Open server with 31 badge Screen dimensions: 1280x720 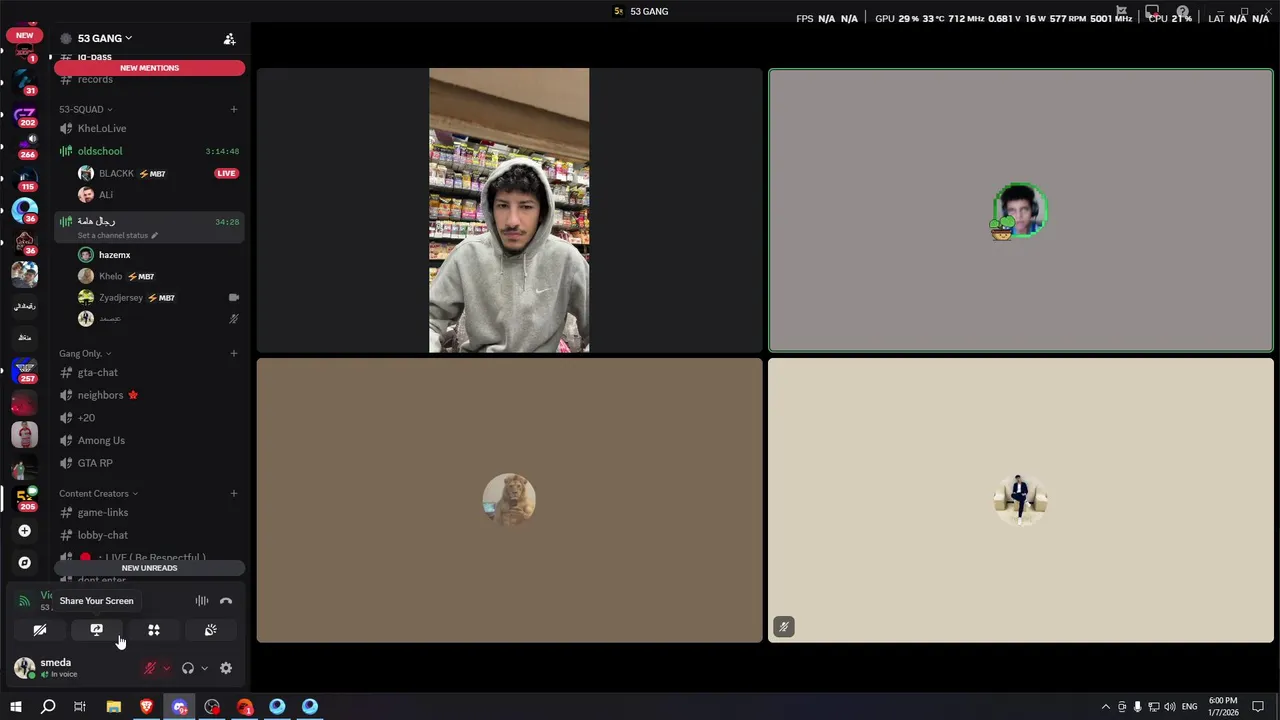point(25,84)
